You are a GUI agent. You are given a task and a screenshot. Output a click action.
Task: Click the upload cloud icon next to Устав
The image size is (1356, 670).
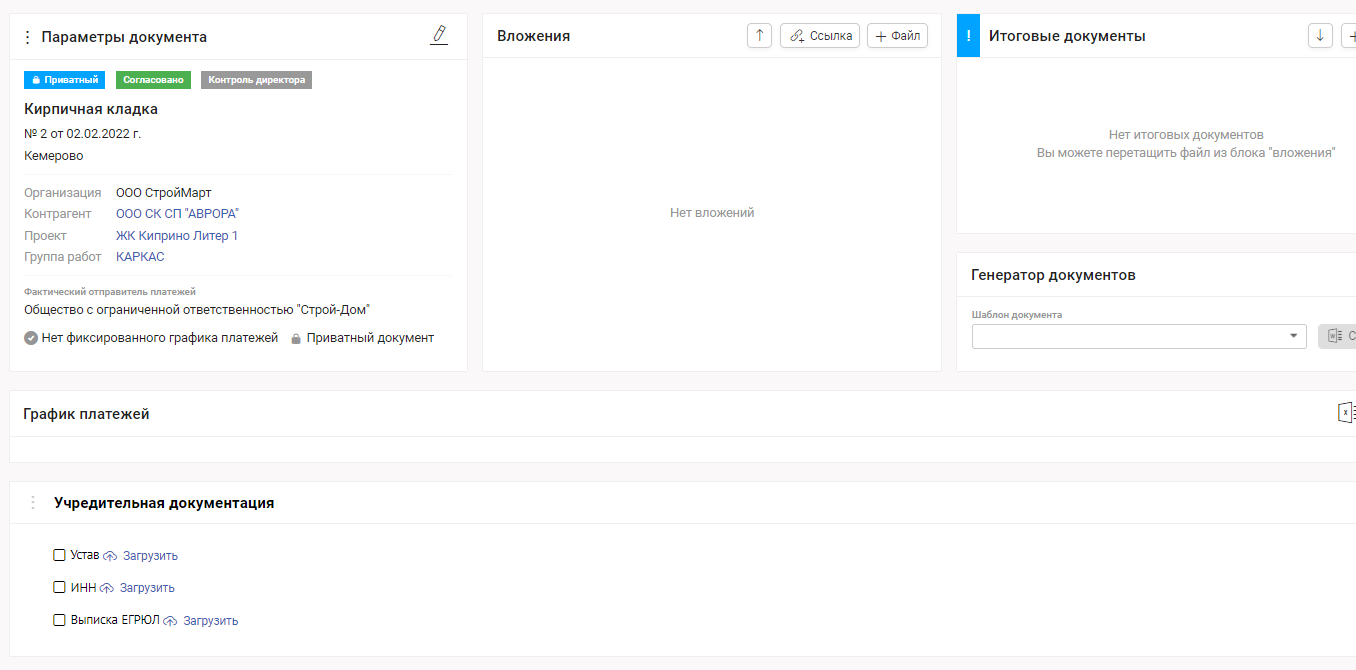(110, 556)
